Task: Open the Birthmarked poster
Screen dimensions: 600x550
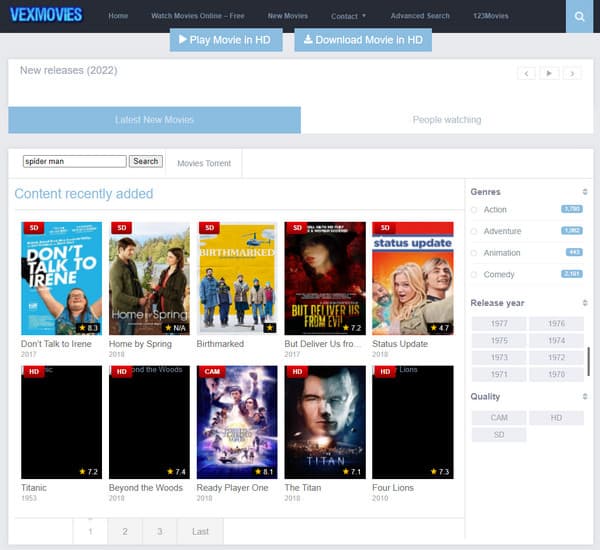Action: (237, 278)
